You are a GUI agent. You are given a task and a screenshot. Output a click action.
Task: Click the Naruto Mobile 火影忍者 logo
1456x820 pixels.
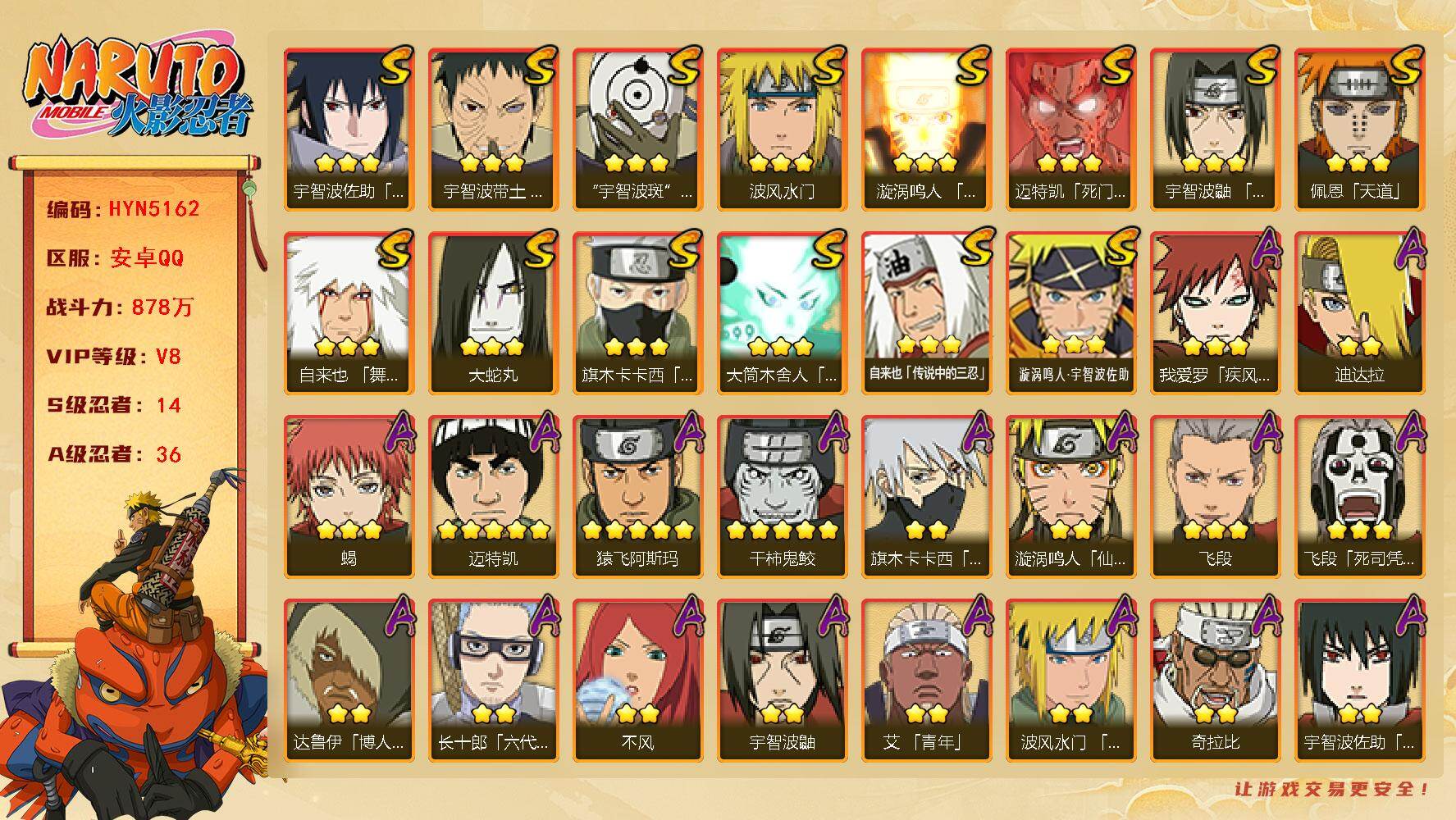(x=137, y=89)
